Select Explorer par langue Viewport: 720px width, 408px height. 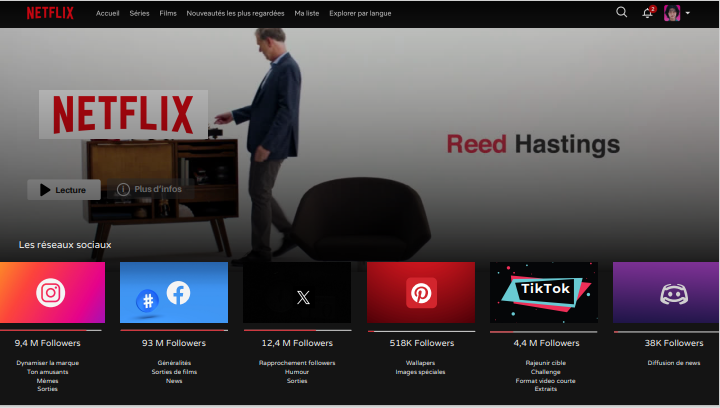click(x=360, y=13)
